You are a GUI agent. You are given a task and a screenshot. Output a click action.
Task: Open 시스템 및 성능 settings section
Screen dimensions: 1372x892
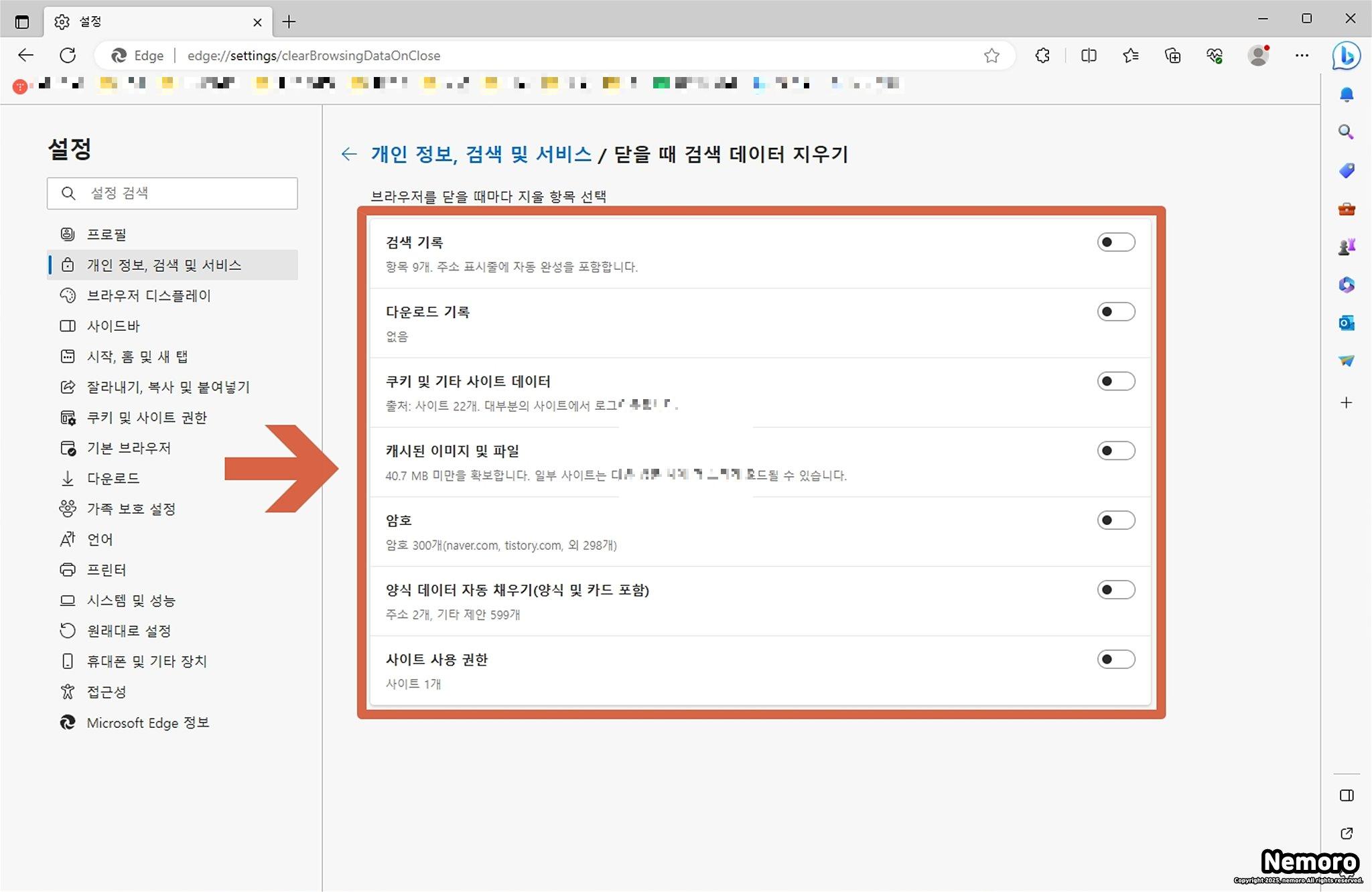coord(131,601)
